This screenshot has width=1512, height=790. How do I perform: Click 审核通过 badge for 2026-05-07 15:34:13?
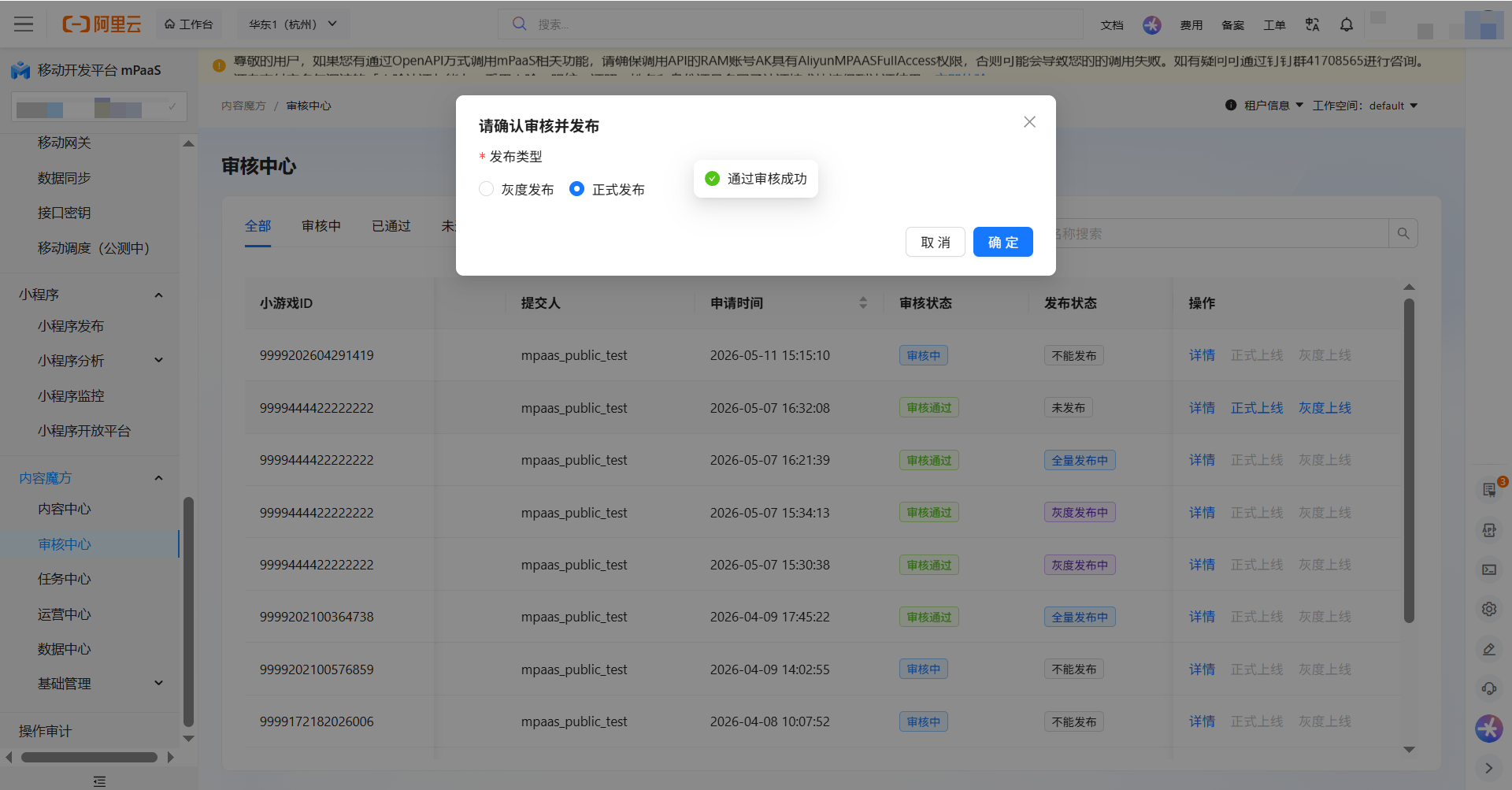point(929,513)
